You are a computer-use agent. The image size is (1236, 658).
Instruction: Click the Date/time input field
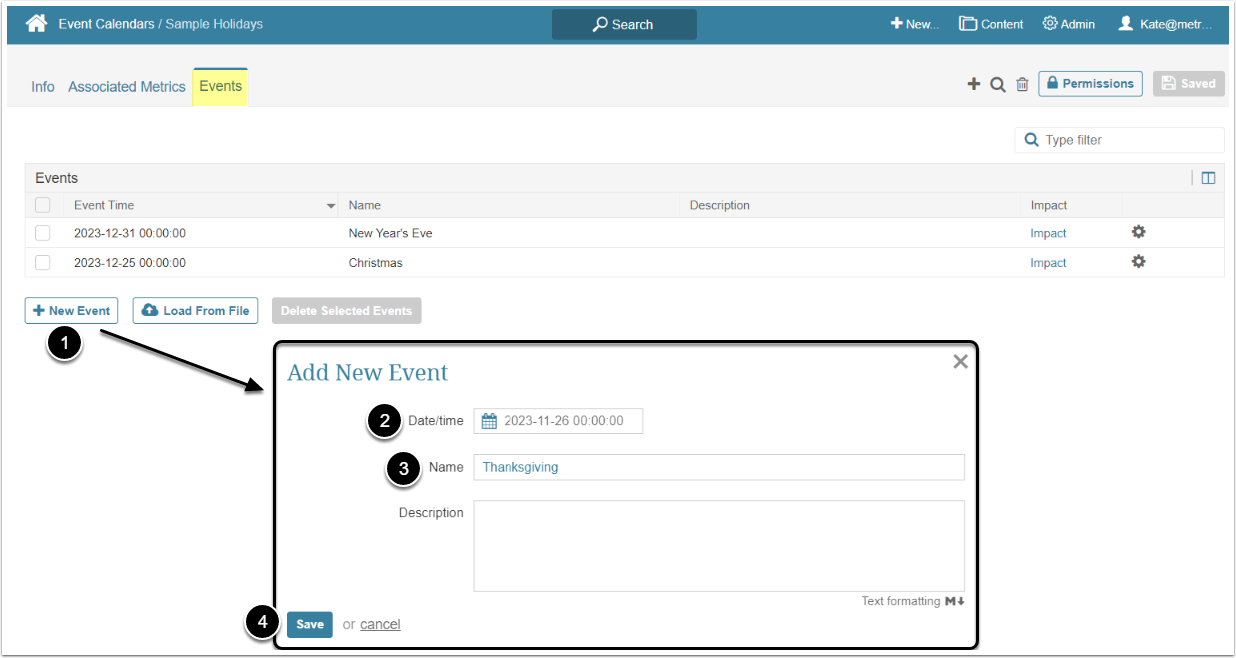pos(558,421)
